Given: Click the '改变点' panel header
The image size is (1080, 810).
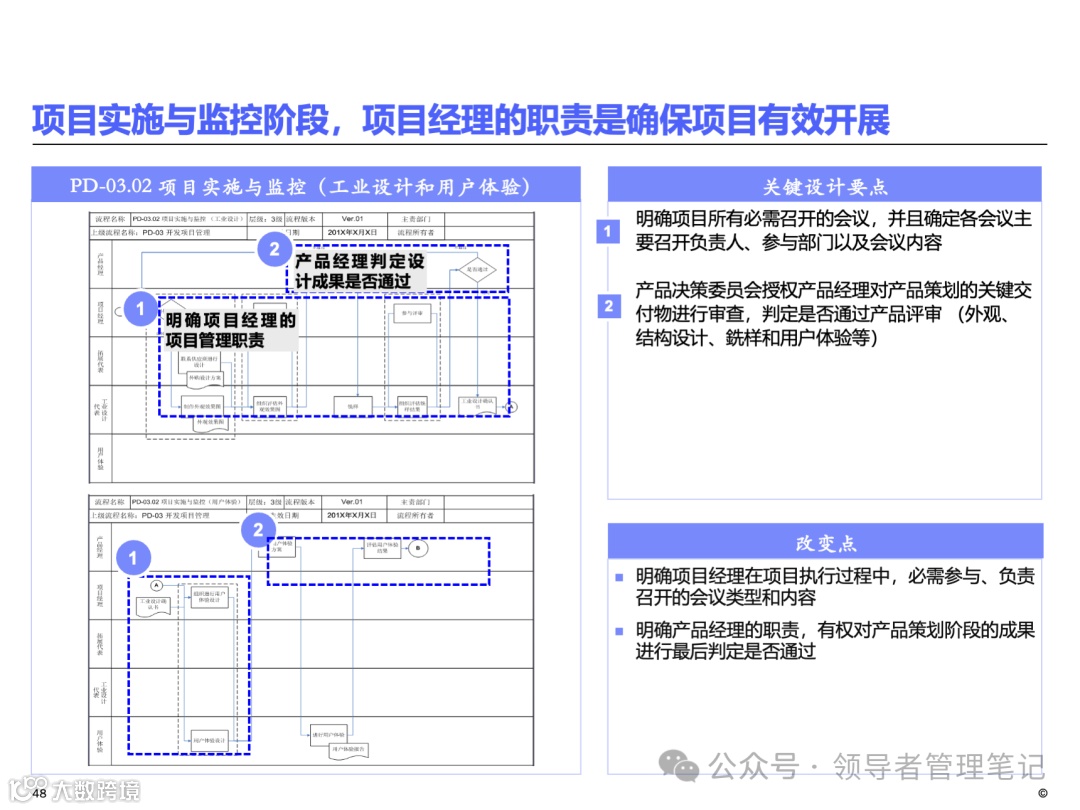Looking at the screenshot, I should pyautogui.click(x=825, y=542).
